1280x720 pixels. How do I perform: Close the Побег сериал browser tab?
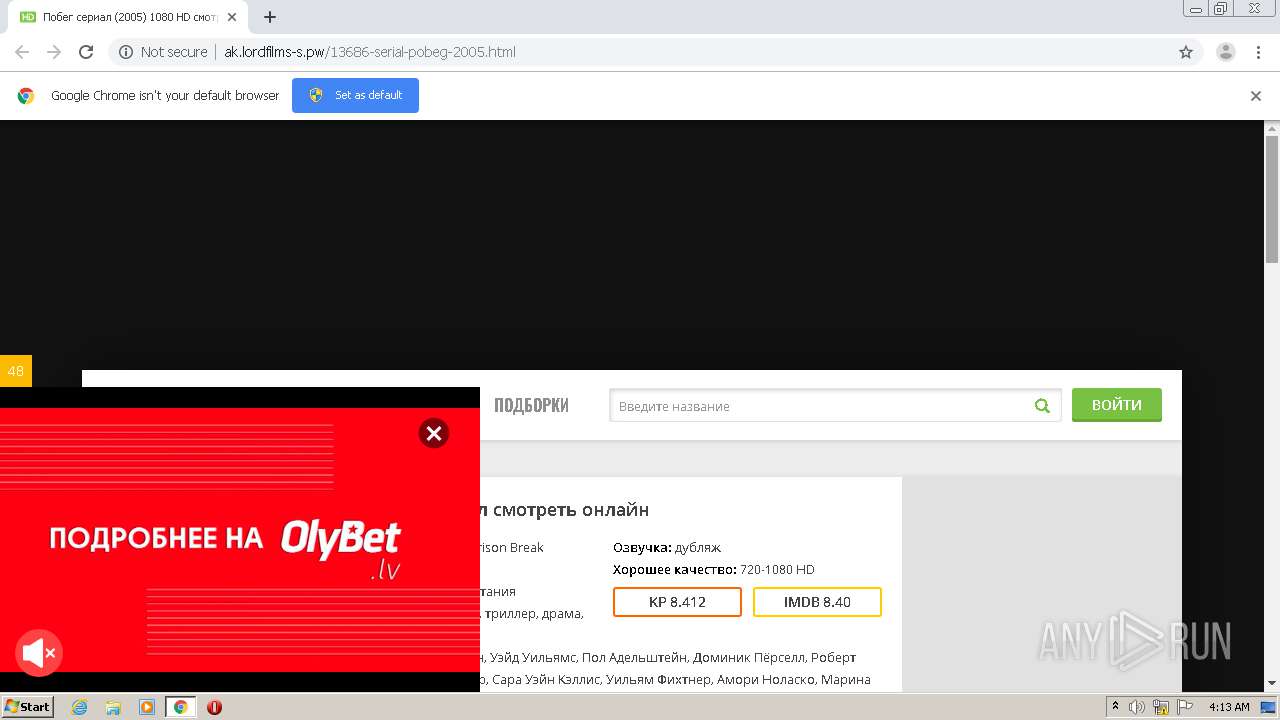coord(232,17)
